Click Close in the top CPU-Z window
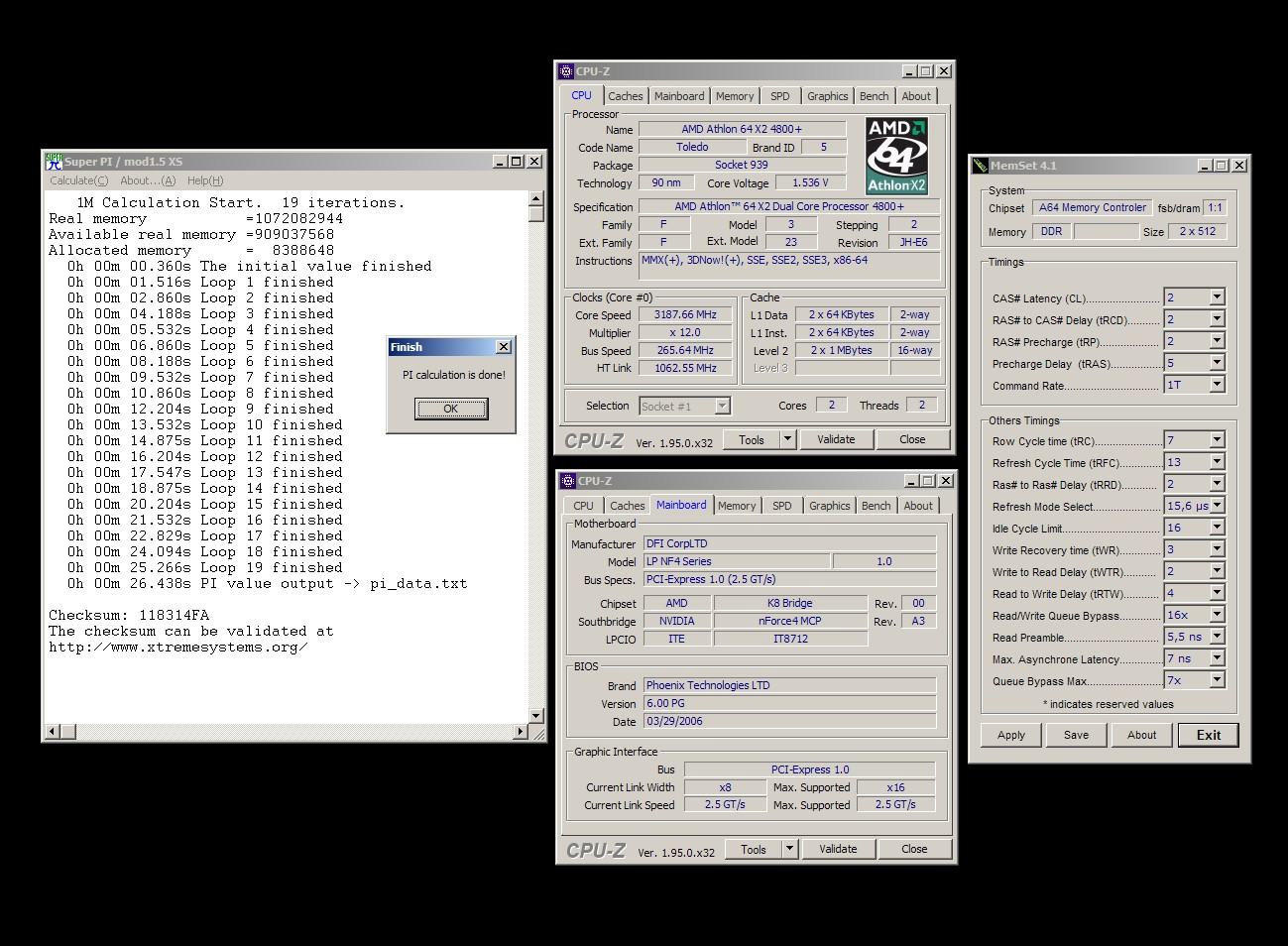The image size is (1288, 946). [x=912, y=439]
